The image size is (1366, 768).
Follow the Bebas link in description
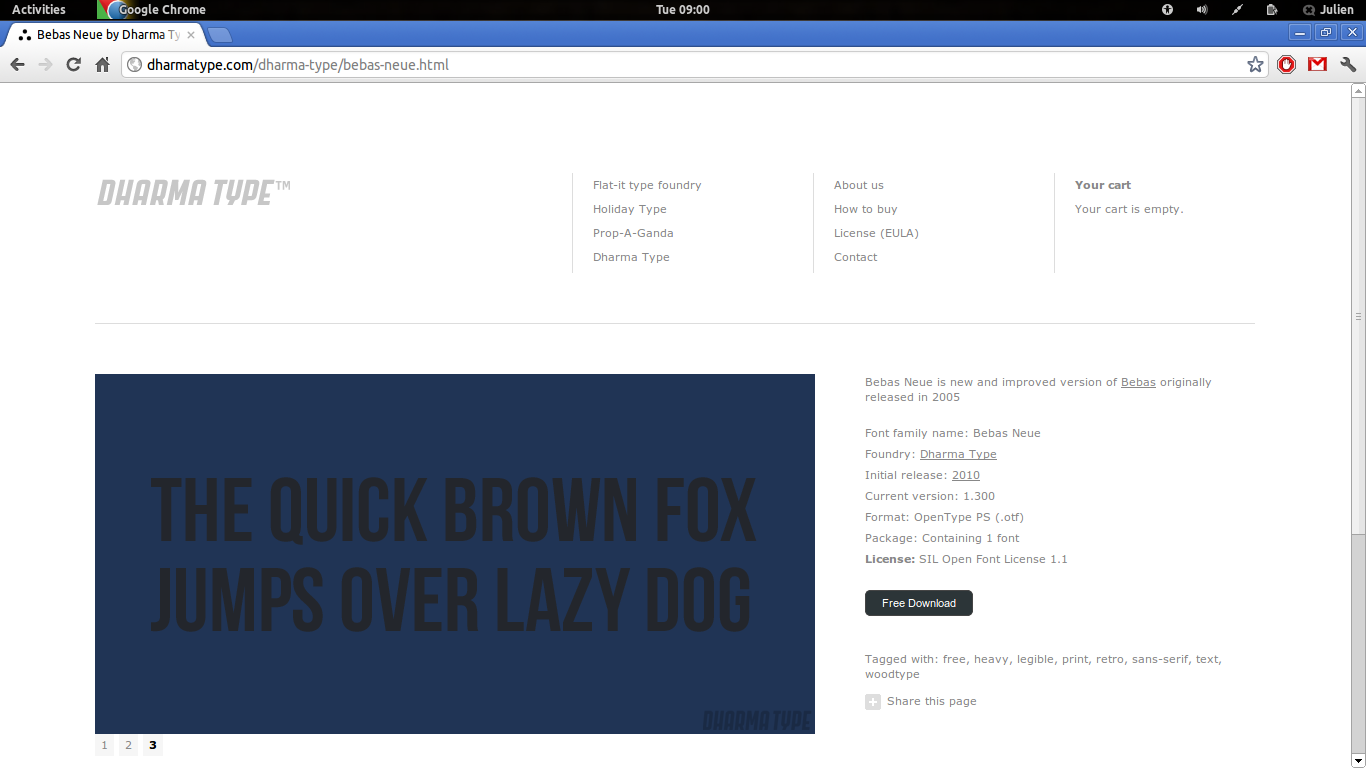[1138, 382]
